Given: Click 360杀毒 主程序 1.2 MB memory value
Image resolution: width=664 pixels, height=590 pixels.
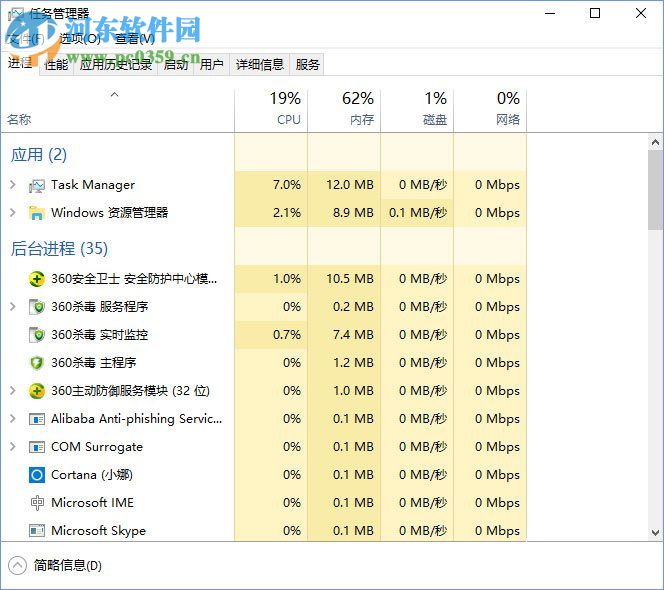Looking at the screenshot, I should 353,363.
